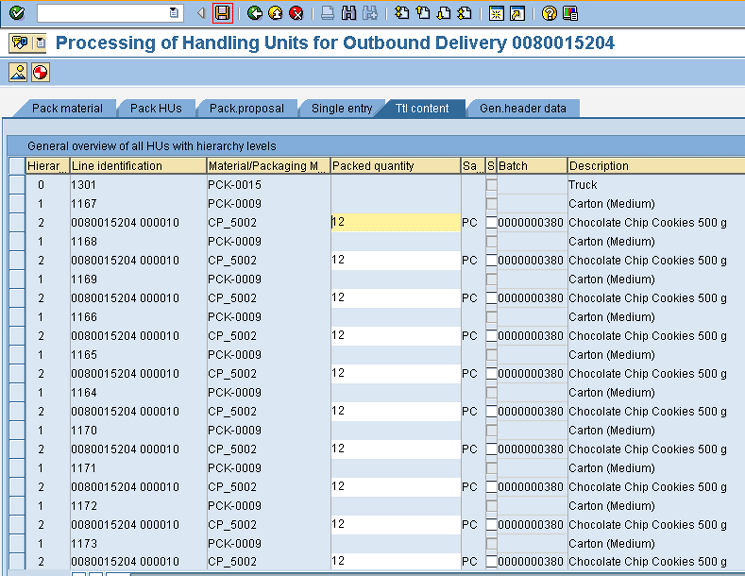Screen dimensions: 745x576
Task: Click the Customize local layout icon
Action: click(570, 13)
